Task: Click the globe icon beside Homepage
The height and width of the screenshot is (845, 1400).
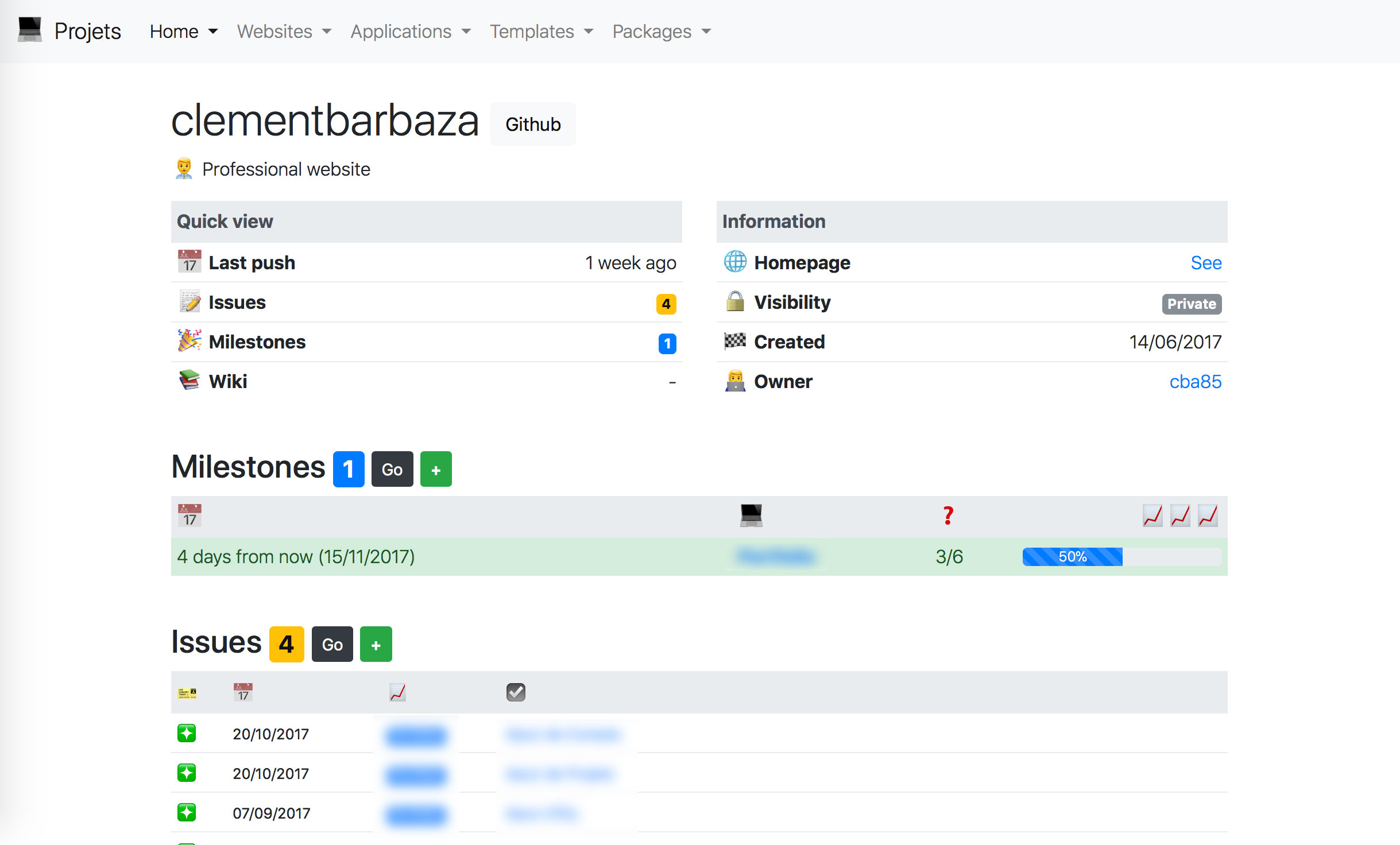Action: pos(736,262)
